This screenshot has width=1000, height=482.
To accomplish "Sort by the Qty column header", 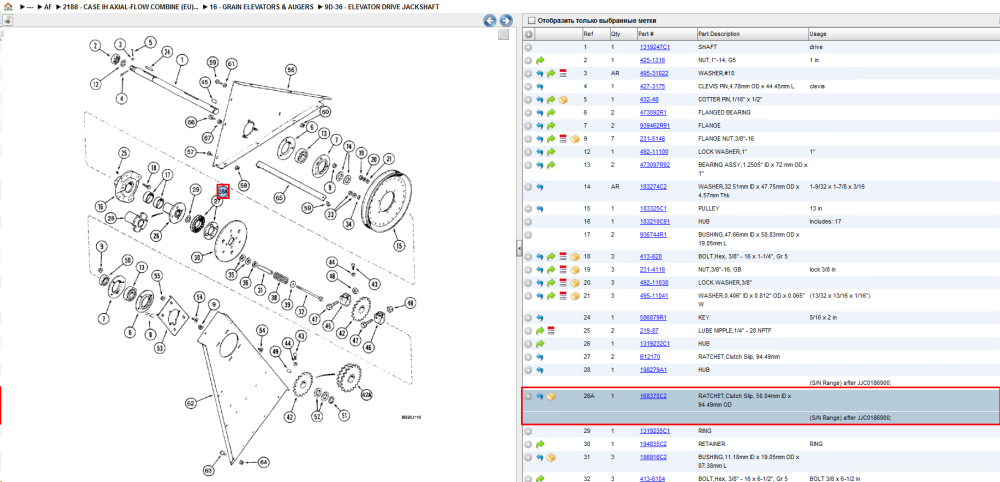I will [622, 34].
